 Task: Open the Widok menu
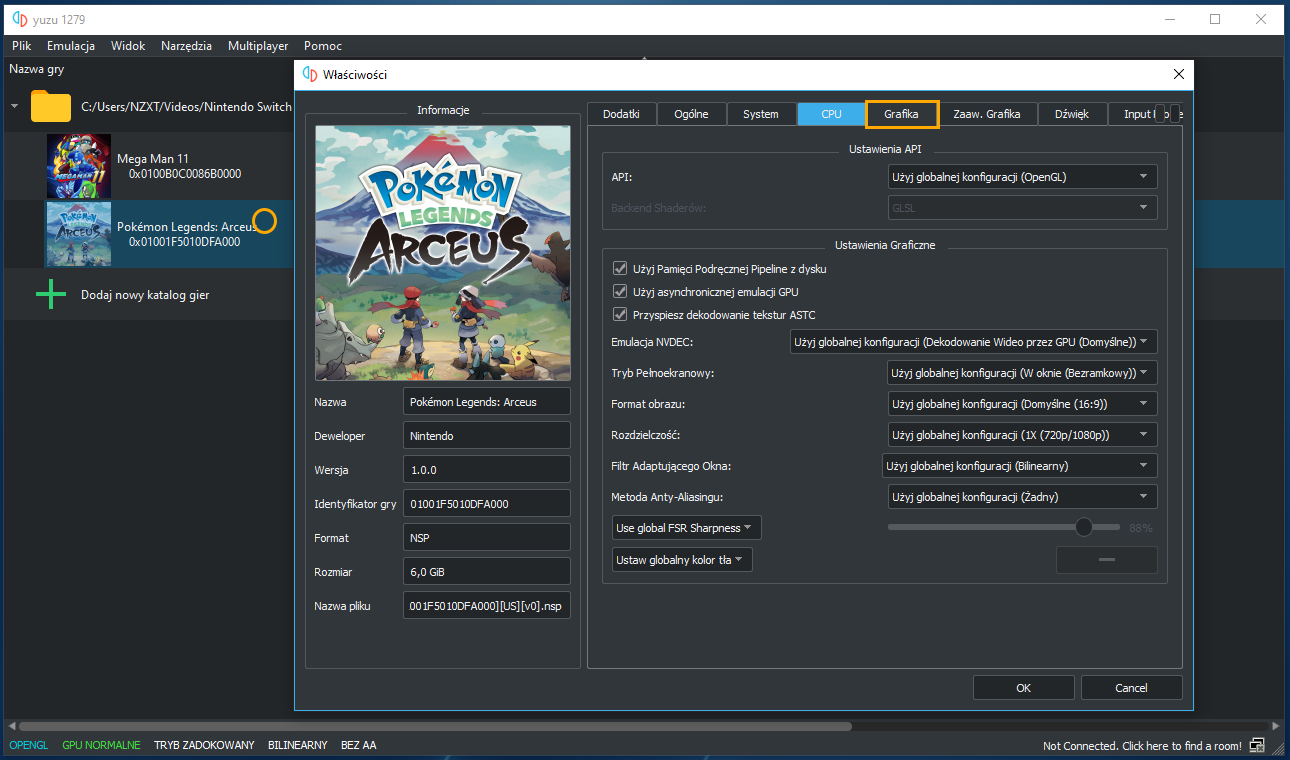(x=128, y=46)
